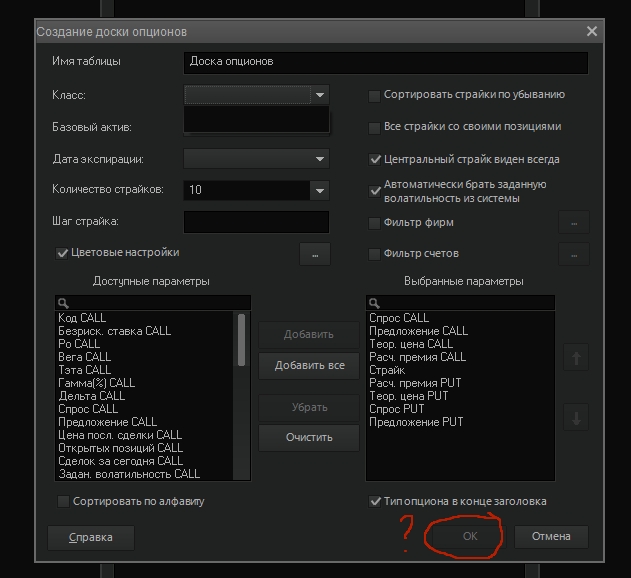Expand 'Количество страйков' dropdown
Viewport: 631px width, 578px height.
pyautogui.click(x=319, y=190)
